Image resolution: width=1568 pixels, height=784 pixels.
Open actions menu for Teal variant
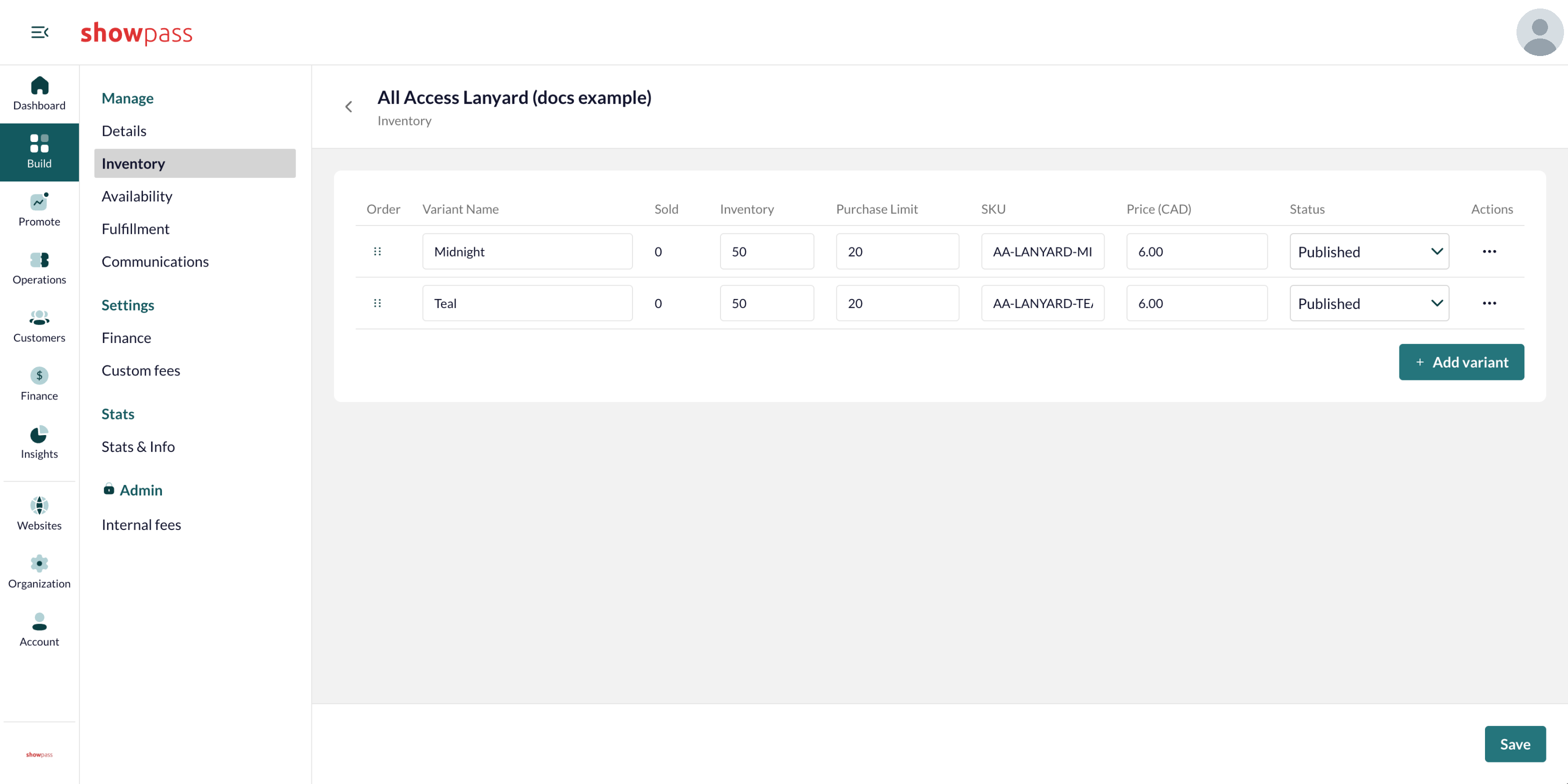[x=1489, y=303]
